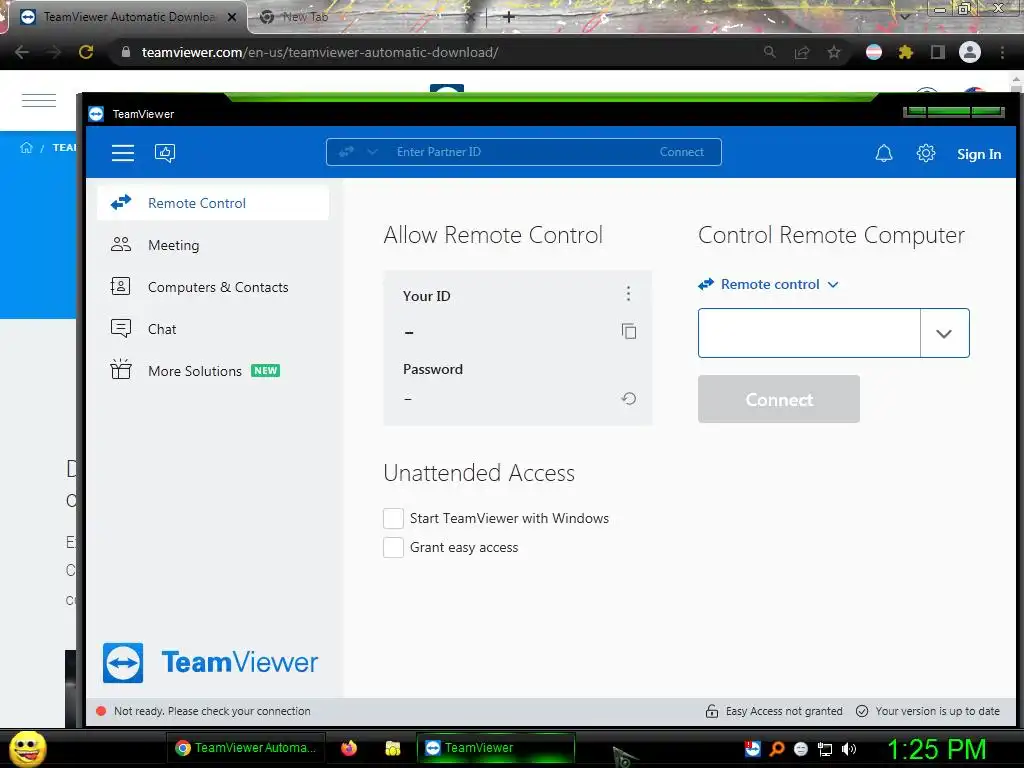
Task: Click the lock icon in the status bar
Action: click(x=712, y=711)
